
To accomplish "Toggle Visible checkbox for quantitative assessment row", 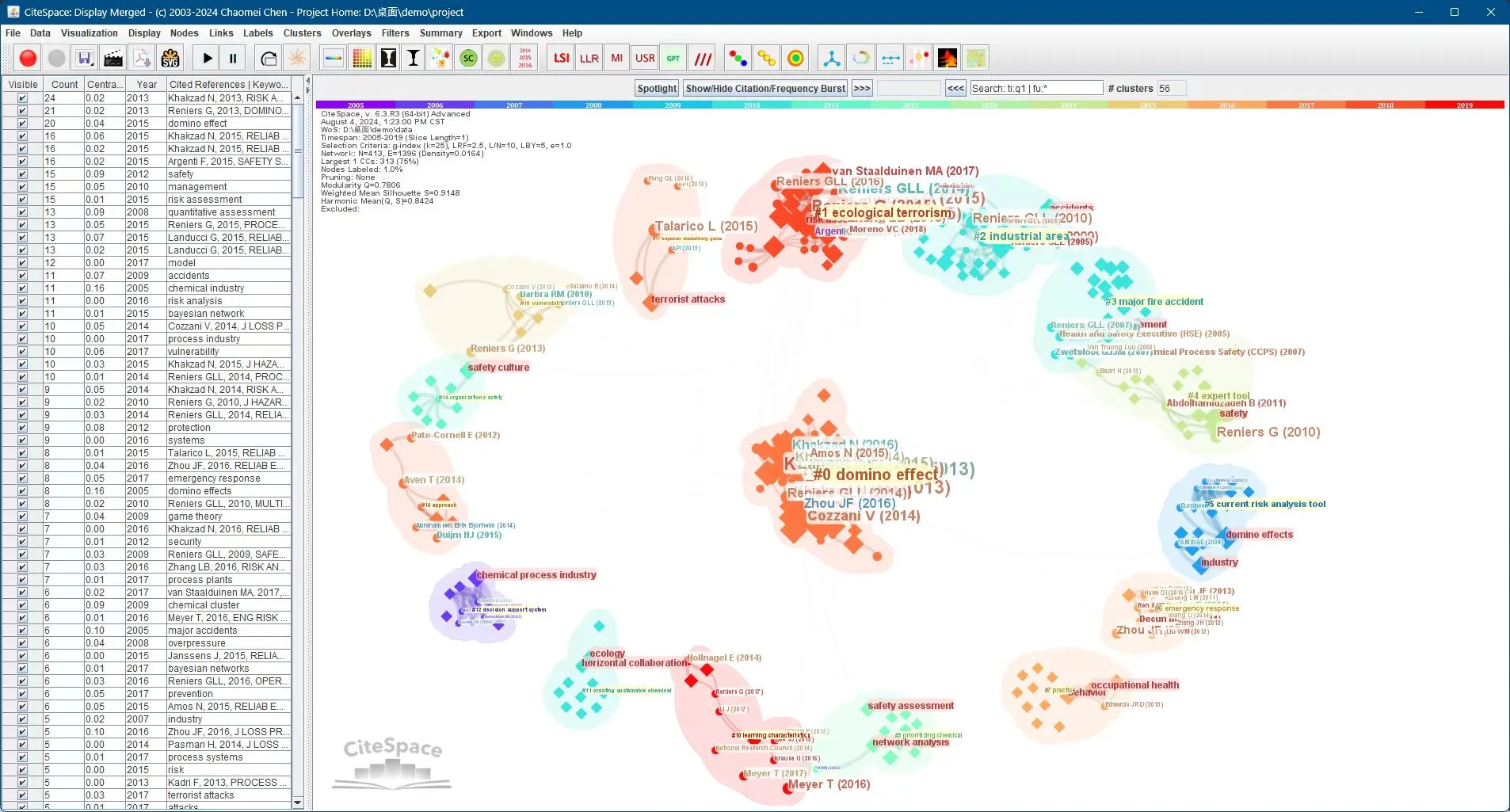I will (x=22, y=212).
